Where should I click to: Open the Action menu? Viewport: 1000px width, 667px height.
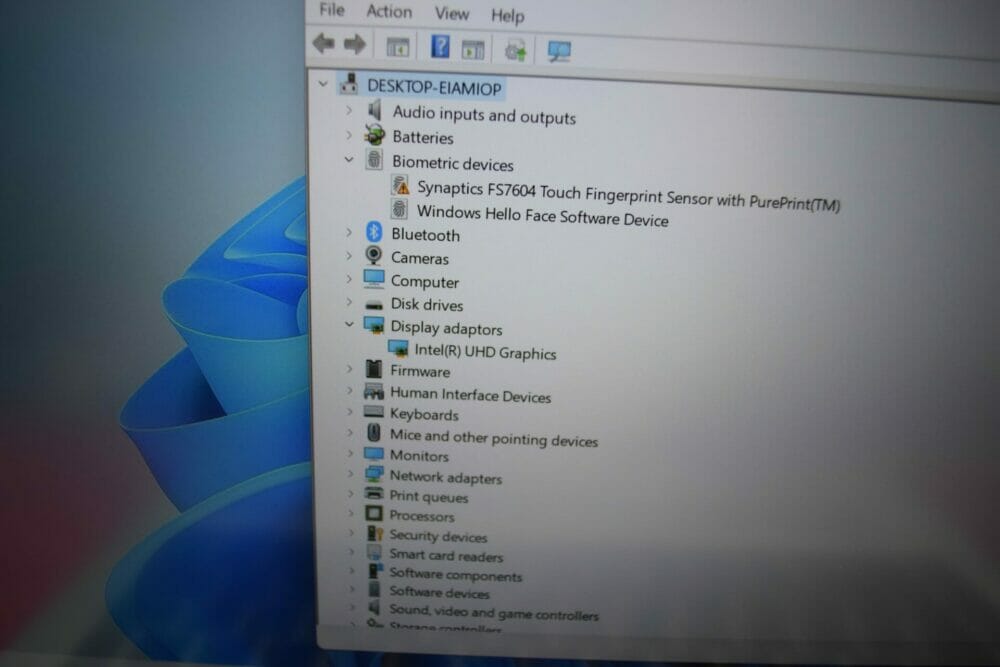[x=389, y=12]
